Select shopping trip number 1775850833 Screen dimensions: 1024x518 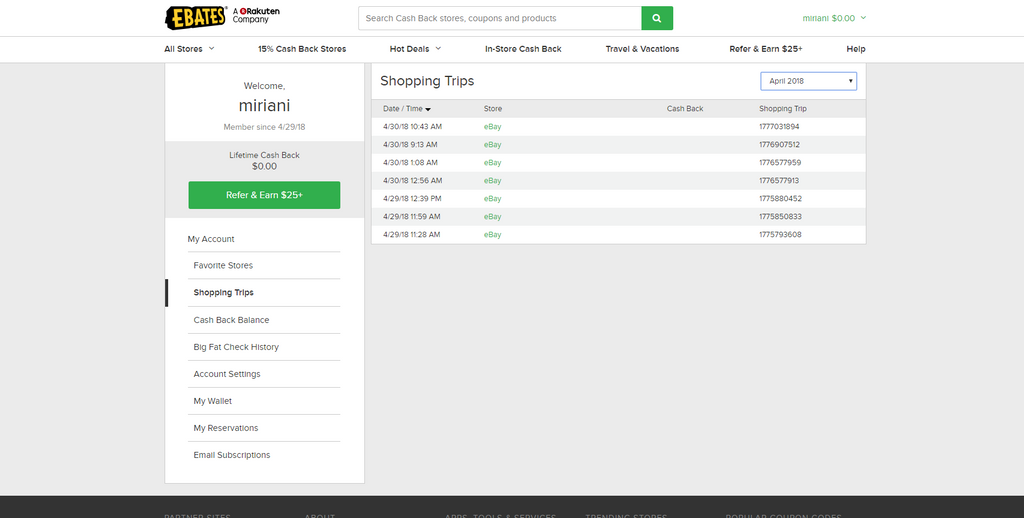coord(780,217)
